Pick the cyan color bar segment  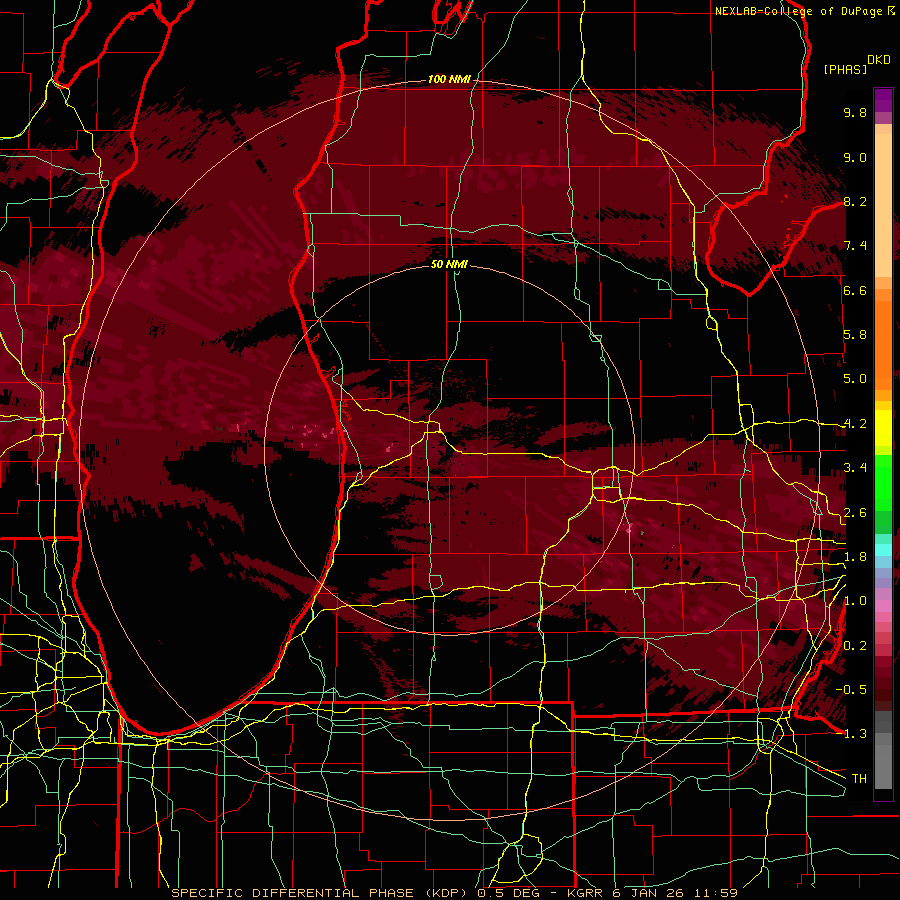pyautogui.click(x=883, y=550)
